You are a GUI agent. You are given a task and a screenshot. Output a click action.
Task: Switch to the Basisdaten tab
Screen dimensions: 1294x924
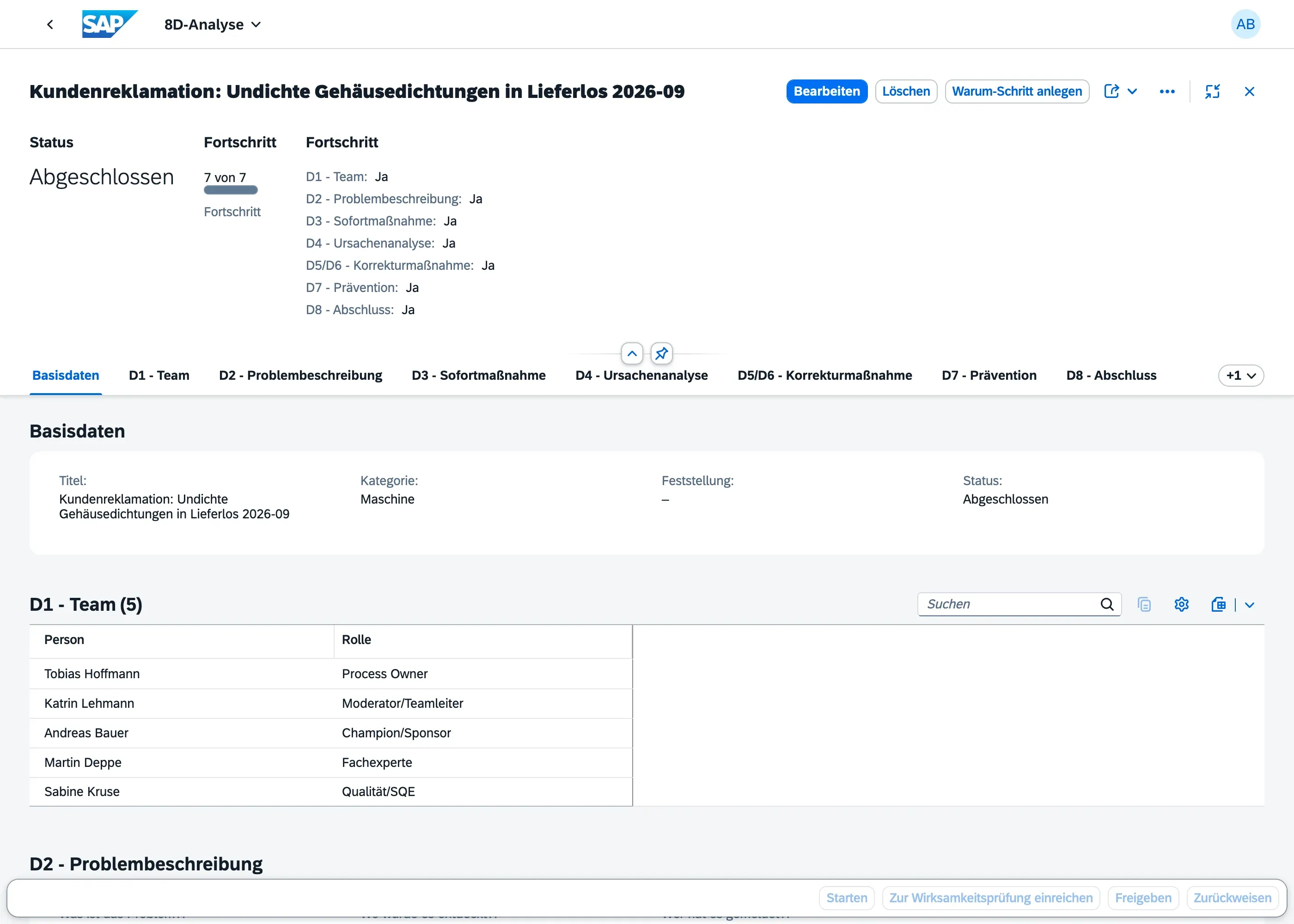point(66,376)
